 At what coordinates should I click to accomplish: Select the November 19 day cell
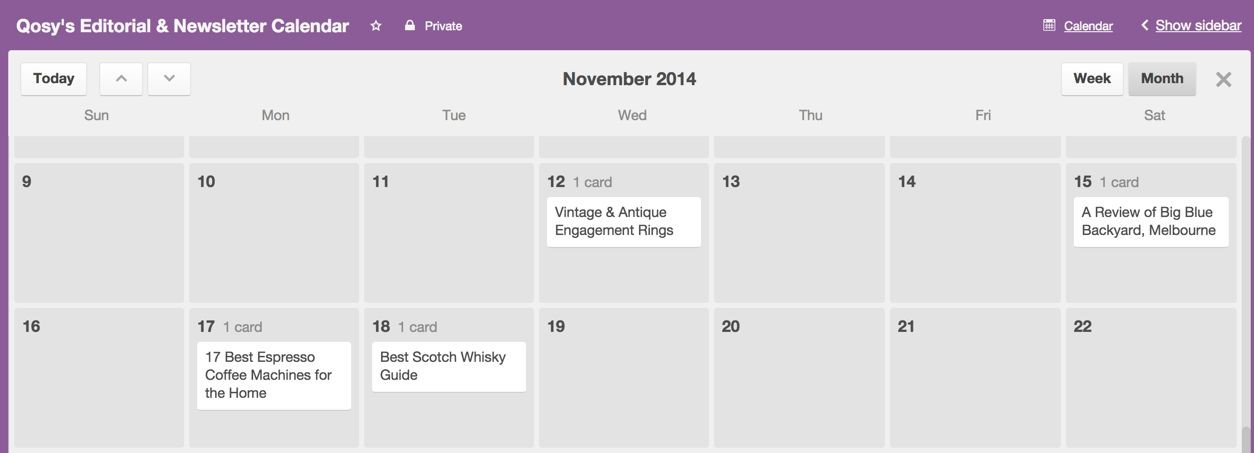tap(624, 377)
